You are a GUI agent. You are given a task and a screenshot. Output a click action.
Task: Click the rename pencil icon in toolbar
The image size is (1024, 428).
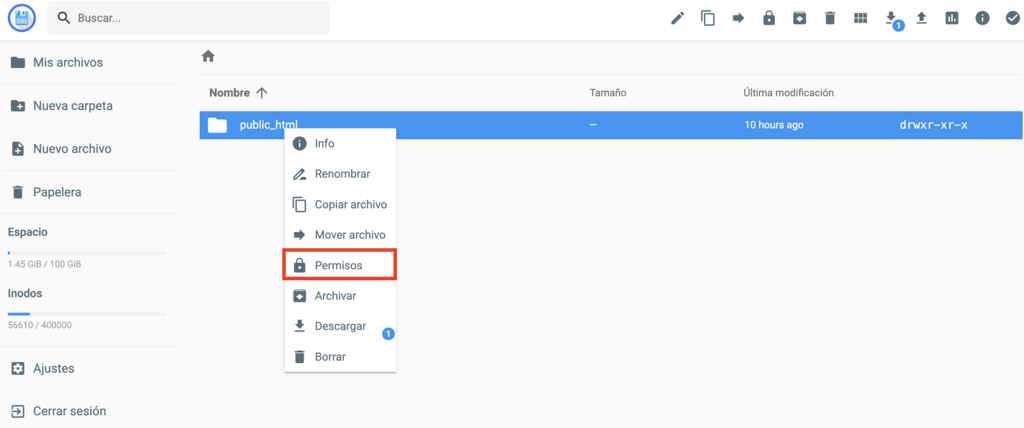pyautogui.click(x=678, y=18)
